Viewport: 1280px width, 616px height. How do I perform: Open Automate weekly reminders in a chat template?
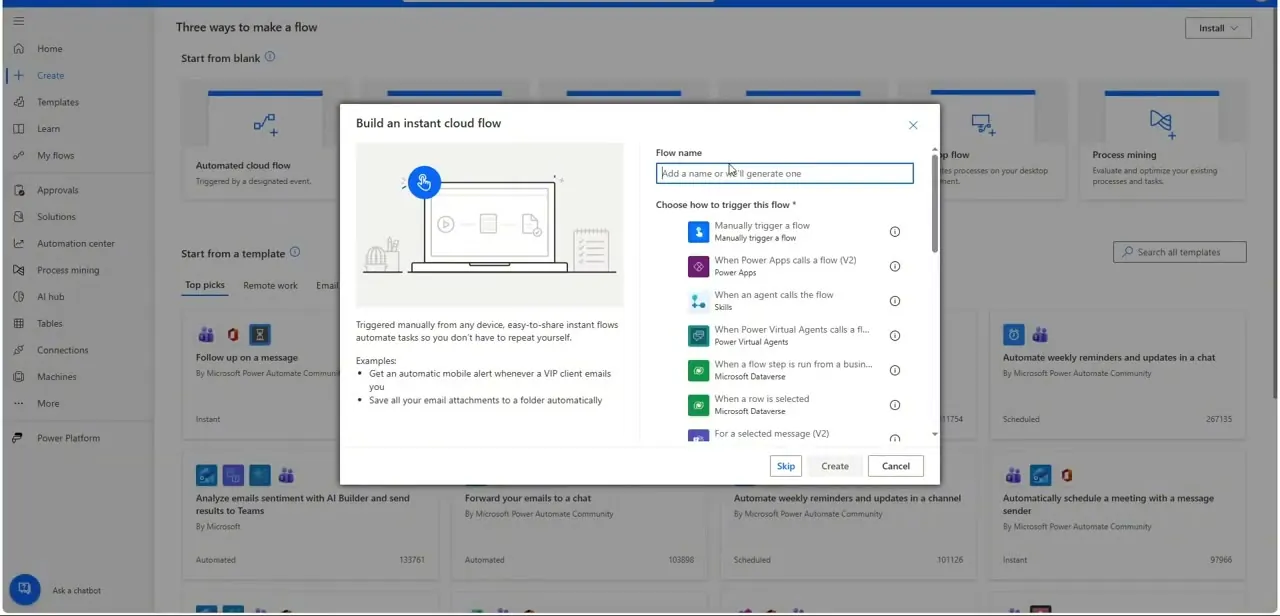pos(1117,374)
